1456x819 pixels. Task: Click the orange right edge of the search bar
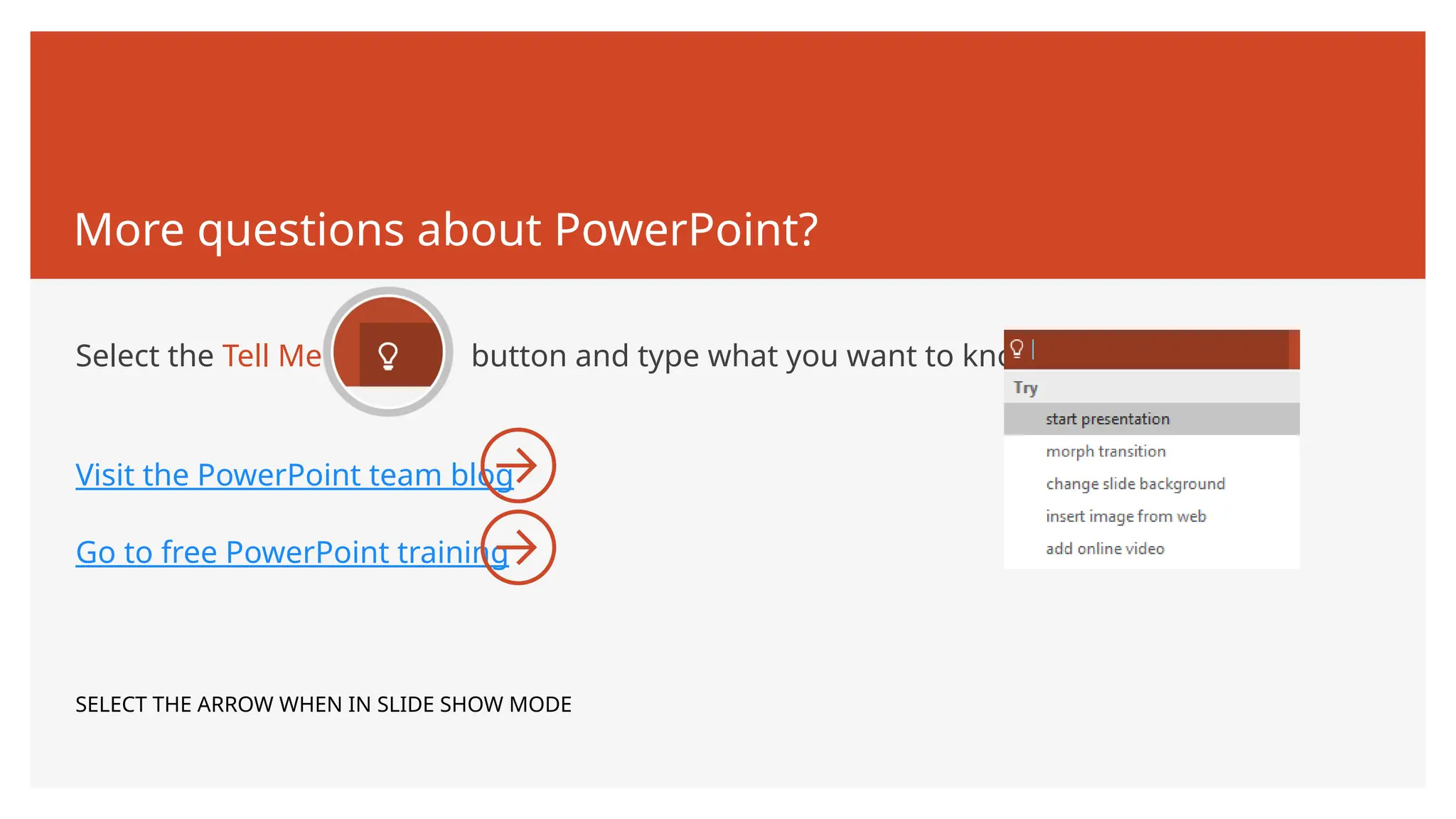point(1294,349)
